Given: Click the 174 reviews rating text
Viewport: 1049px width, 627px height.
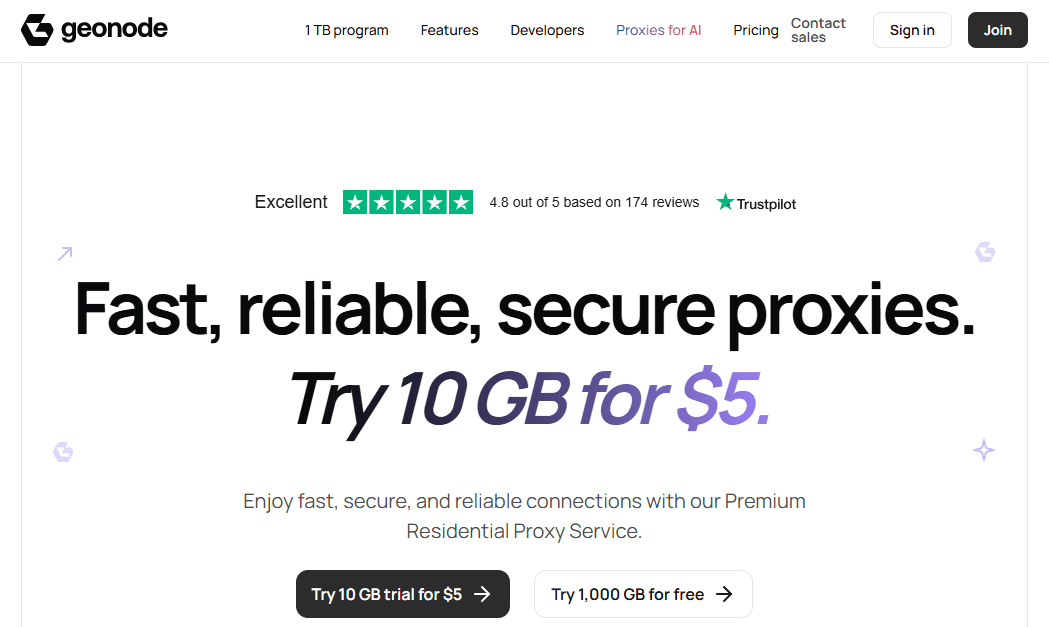Looking at the screenshot, I should (x=594, y=202).
